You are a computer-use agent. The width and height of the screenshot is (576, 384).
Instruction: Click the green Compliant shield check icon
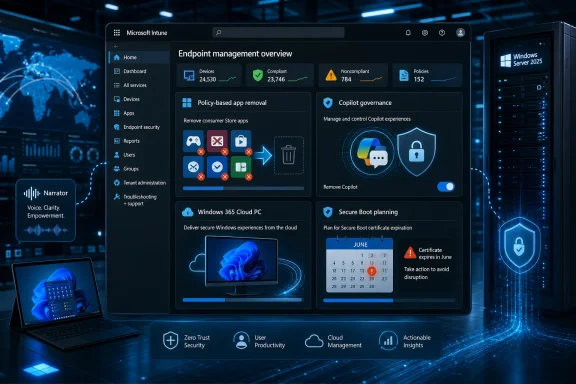coord(258,75)
